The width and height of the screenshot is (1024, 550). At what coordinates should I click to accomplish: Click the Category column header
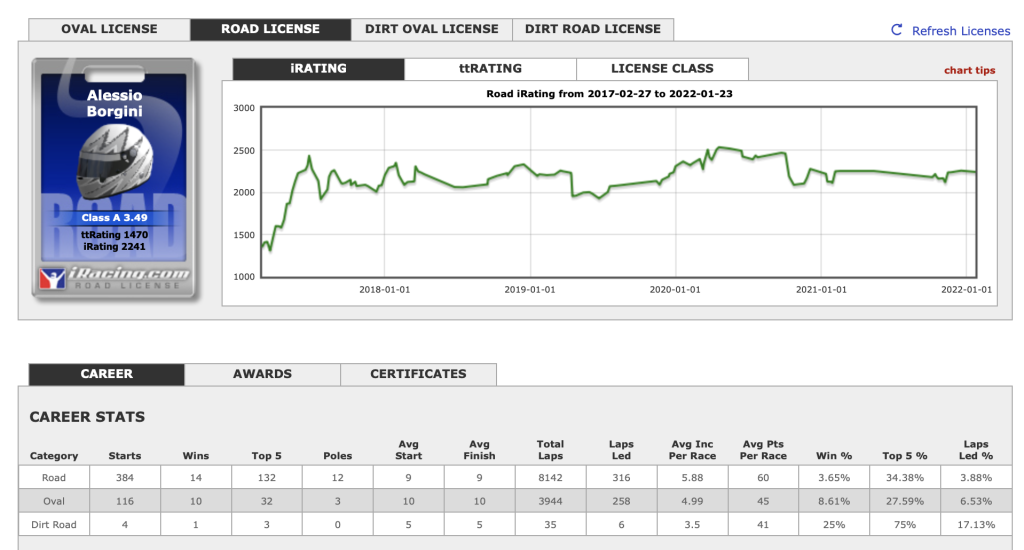(54, 456)
